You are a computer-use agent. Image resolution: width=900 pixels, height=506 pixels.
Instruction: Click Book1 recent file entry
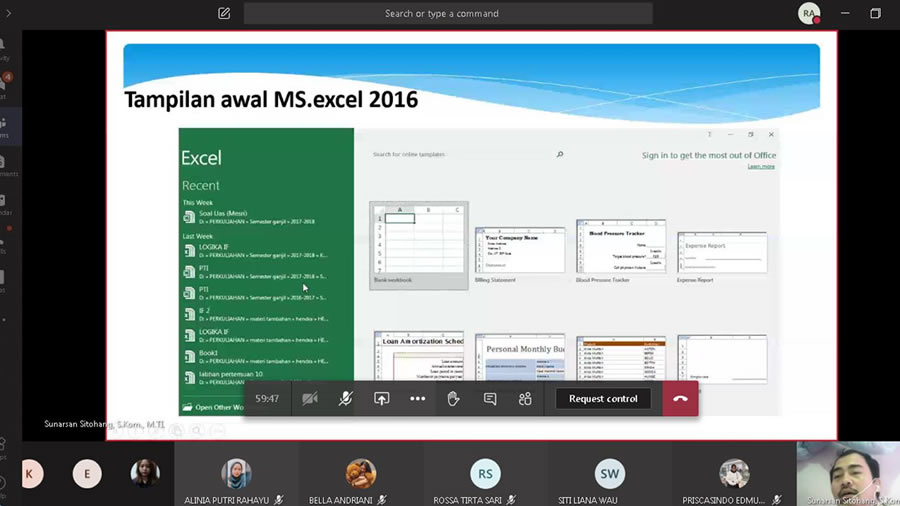(255, 357)
